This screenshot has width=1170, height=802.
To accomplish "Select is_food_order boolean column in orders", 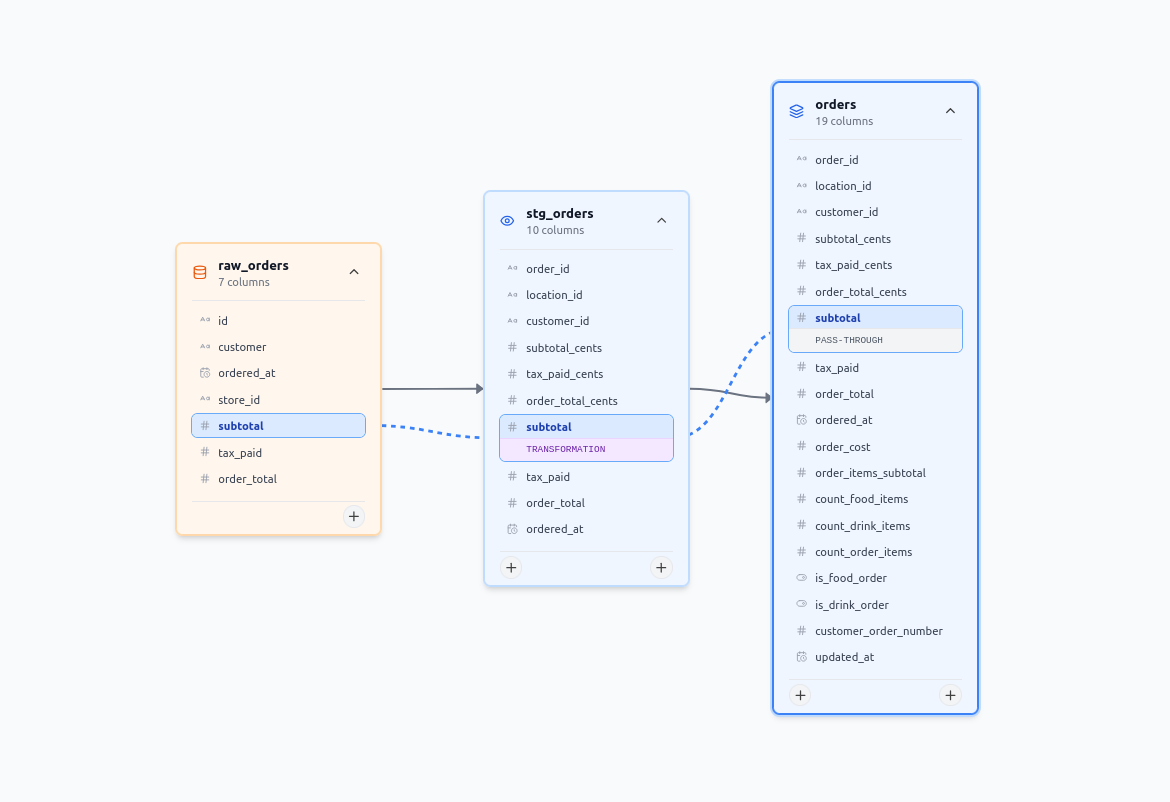I will pos(850,578).
